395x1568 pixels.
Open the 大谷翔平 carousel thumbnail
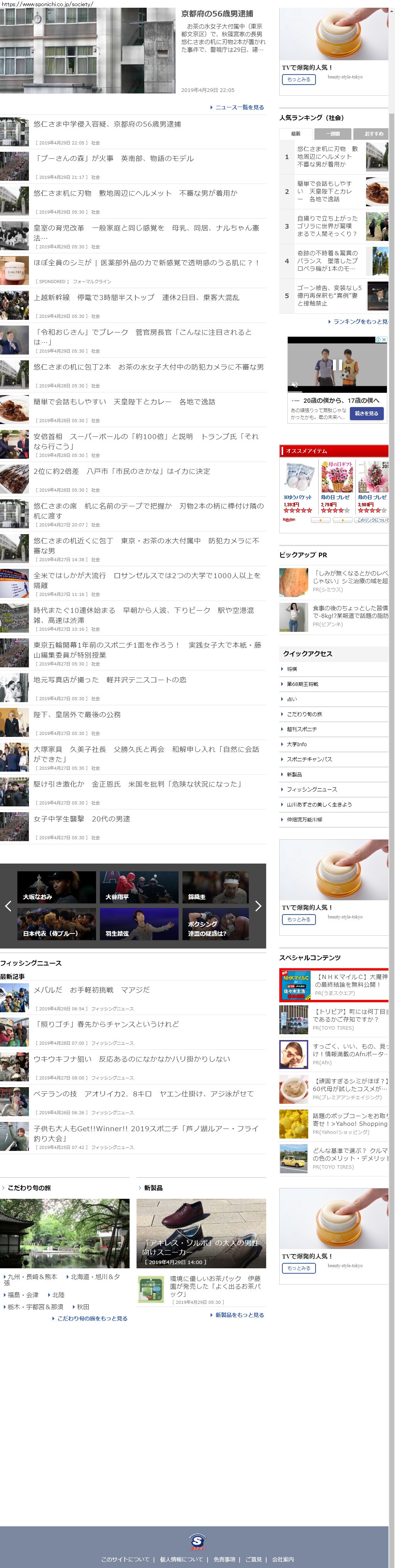(138, 888)
